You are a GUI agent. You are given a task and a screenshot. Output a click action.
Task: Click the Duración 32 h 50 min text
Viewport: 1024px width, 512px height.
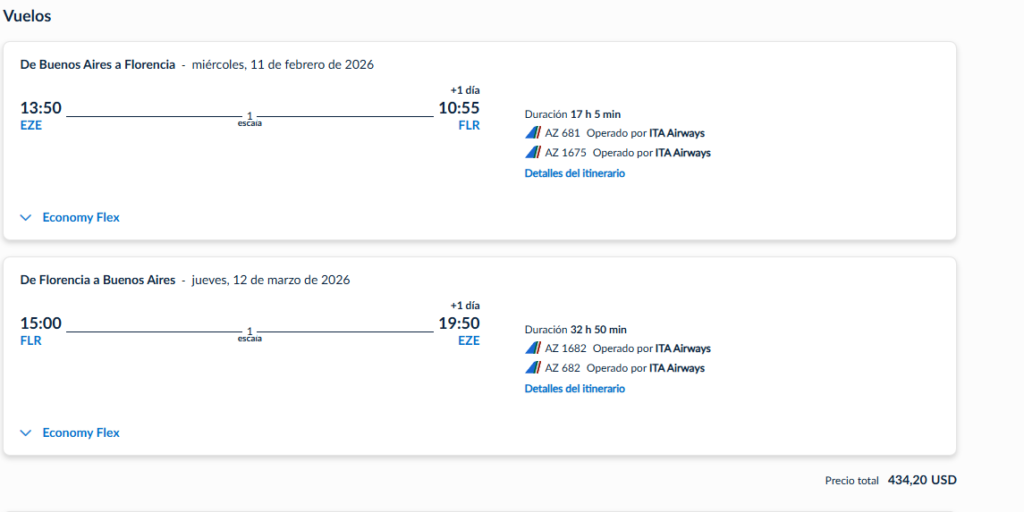tap(575, 329)
